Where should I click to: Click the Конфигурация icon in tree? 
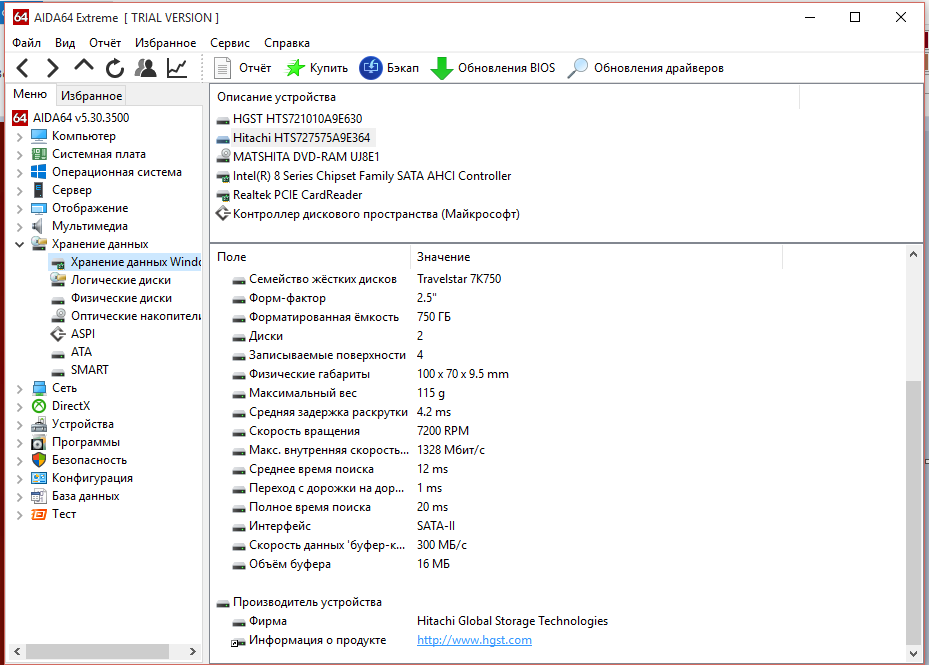(x=39, y=478)
